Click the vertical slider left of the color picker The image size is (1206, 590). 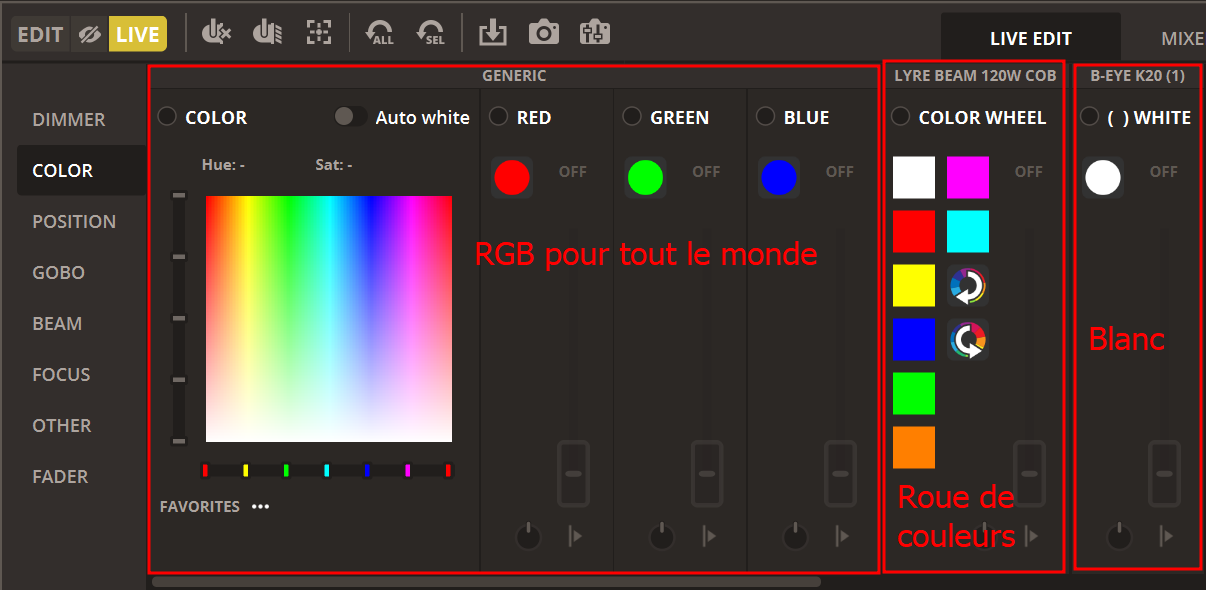click(x=179, y=319)
